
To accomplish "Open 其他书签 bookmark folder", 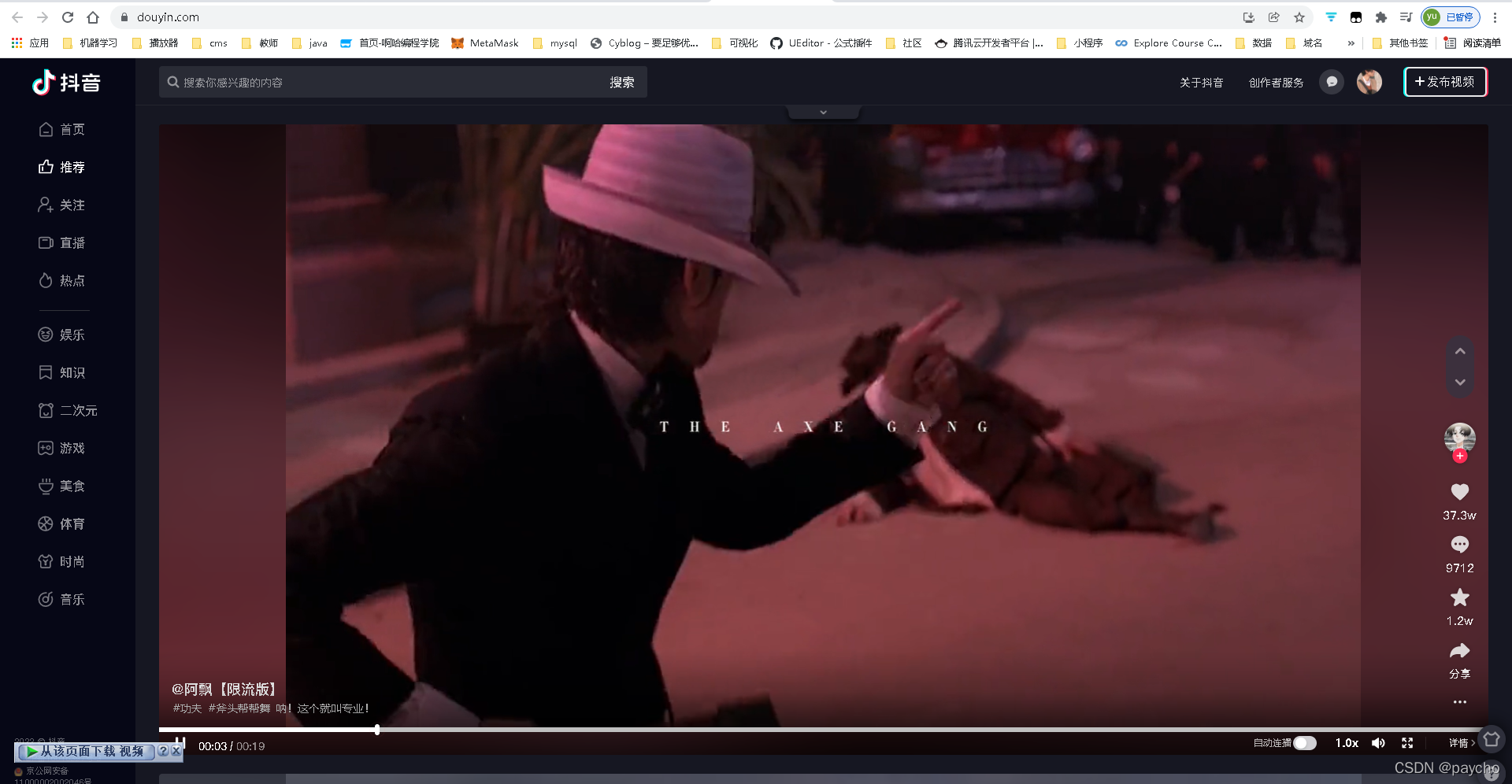I will tap(1399, 43).
